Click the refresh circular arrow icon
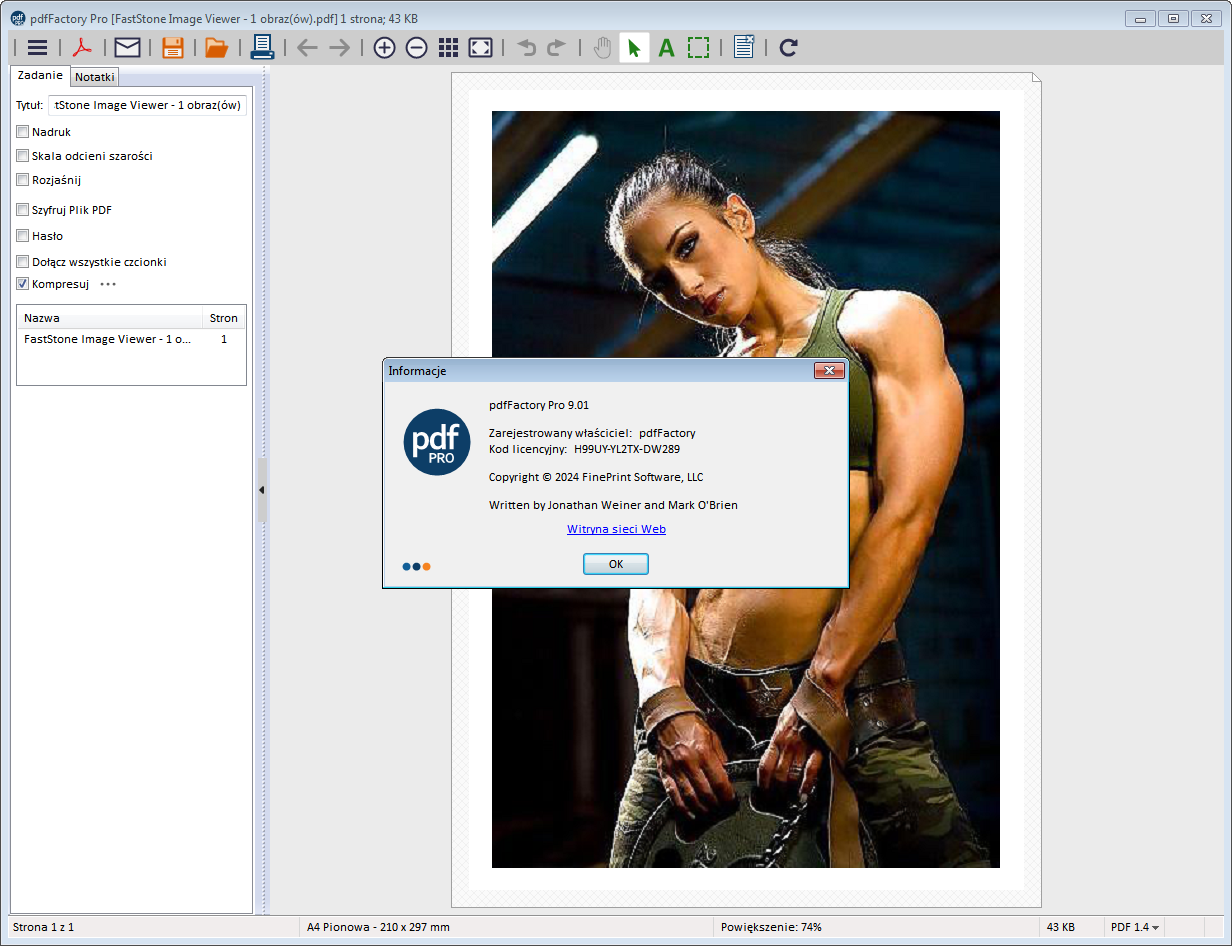Screen dimensions: 1232x946 pyautogui.click(x=788, y=47)
